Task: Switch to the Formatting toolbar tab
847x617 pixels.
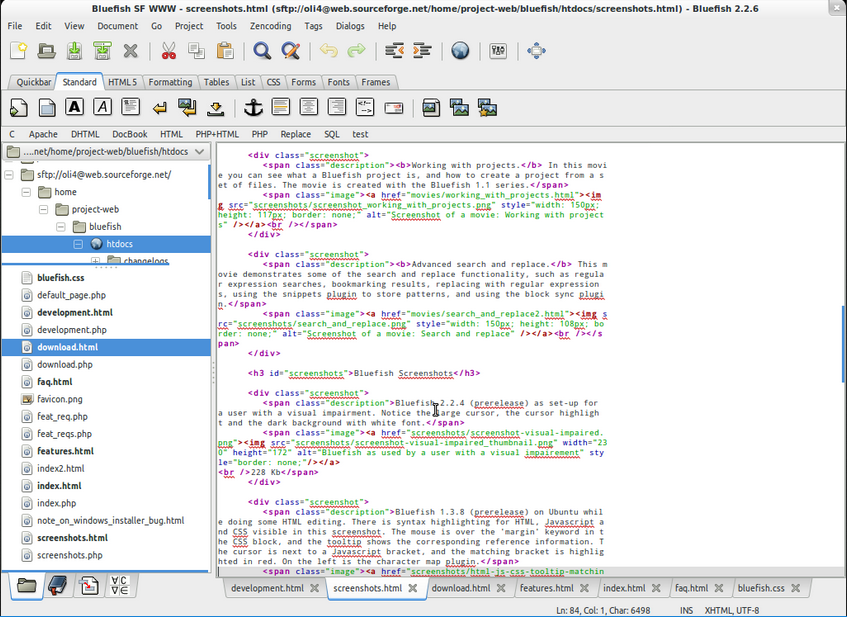Action: click(170, 82)
